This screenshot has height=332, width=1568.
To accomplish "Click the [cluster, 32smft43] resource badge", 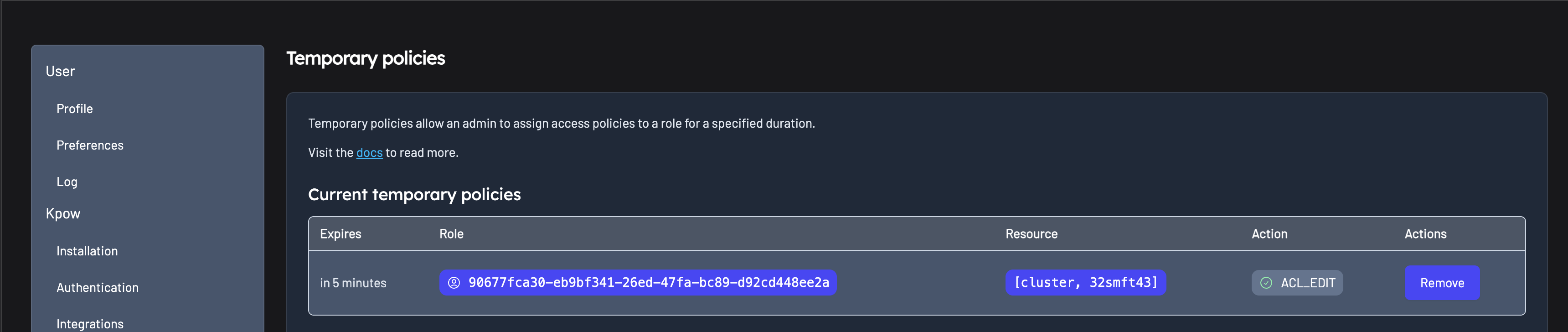I will click(1085, 283).
